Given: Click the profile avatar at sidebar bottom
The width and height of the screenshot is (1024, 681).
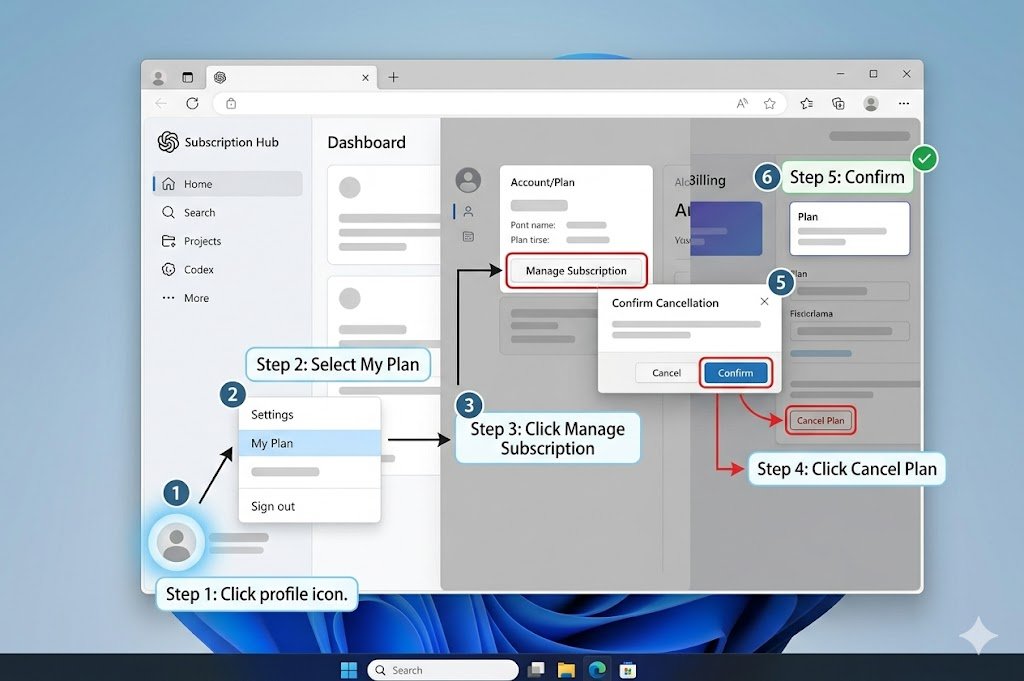Looking at the screenshot, I should [176, 542].
